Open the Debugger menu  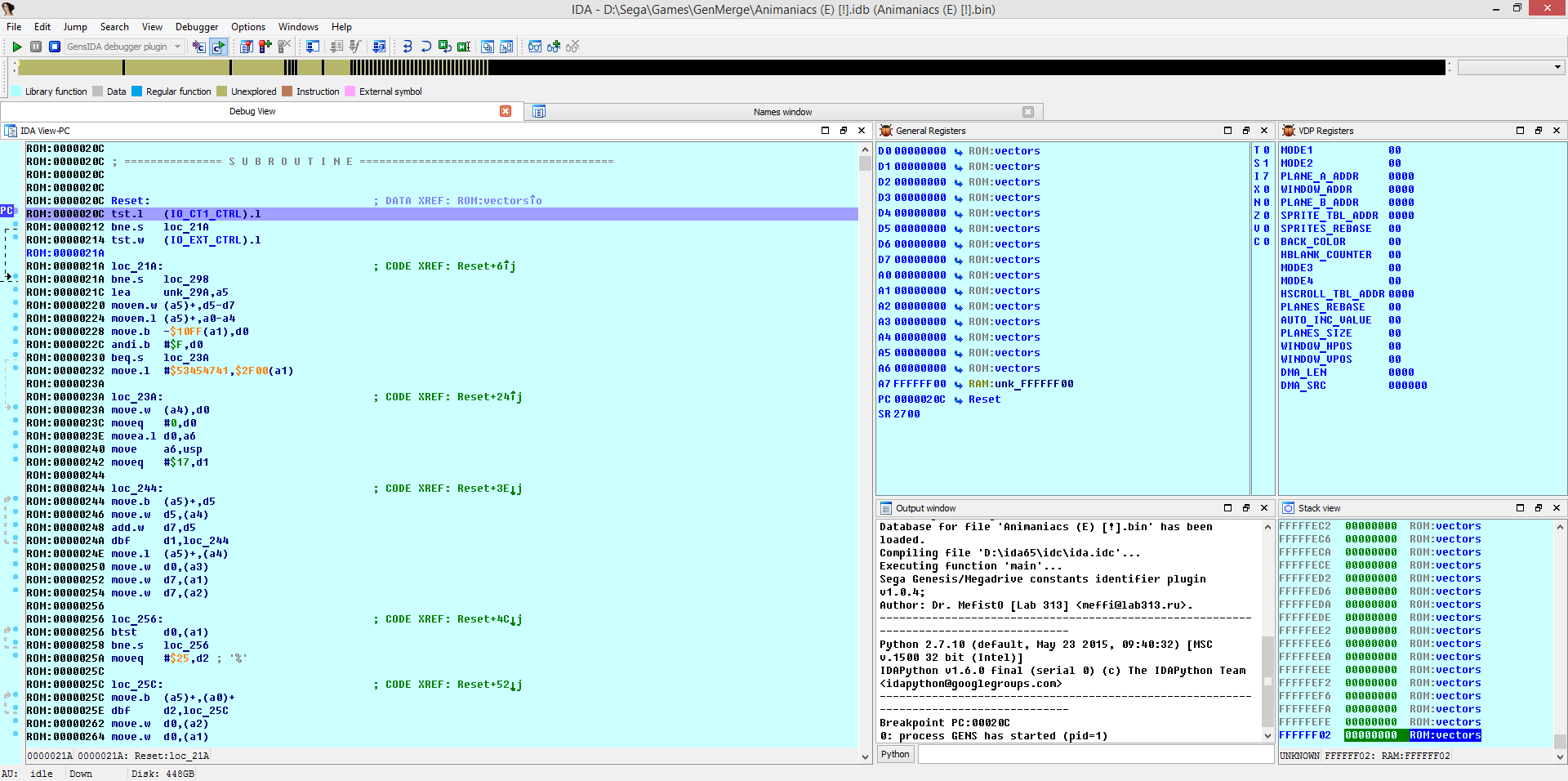click(197, 27)
